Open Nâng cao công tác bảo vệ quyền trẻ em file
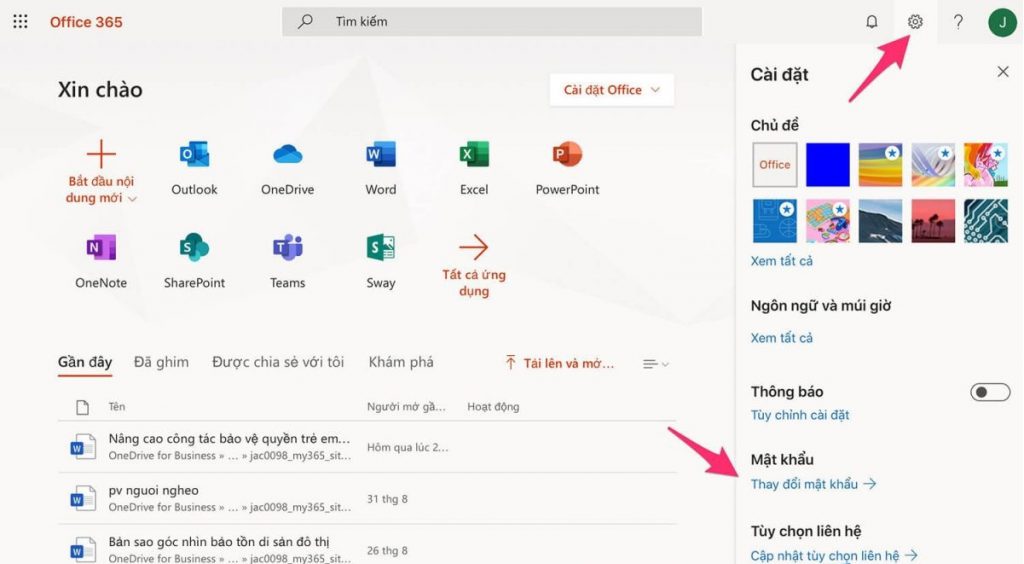 click(x=229, y=439)
